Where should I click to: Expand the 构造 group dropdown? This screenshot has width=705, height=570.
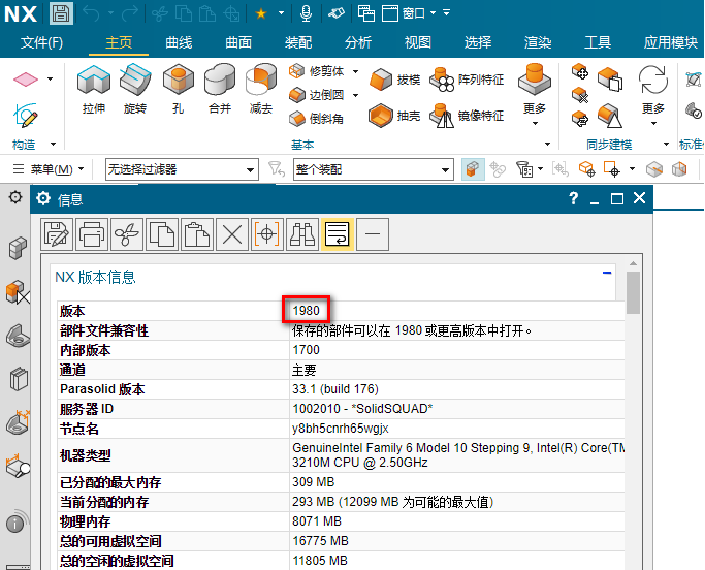coord(54,144)
